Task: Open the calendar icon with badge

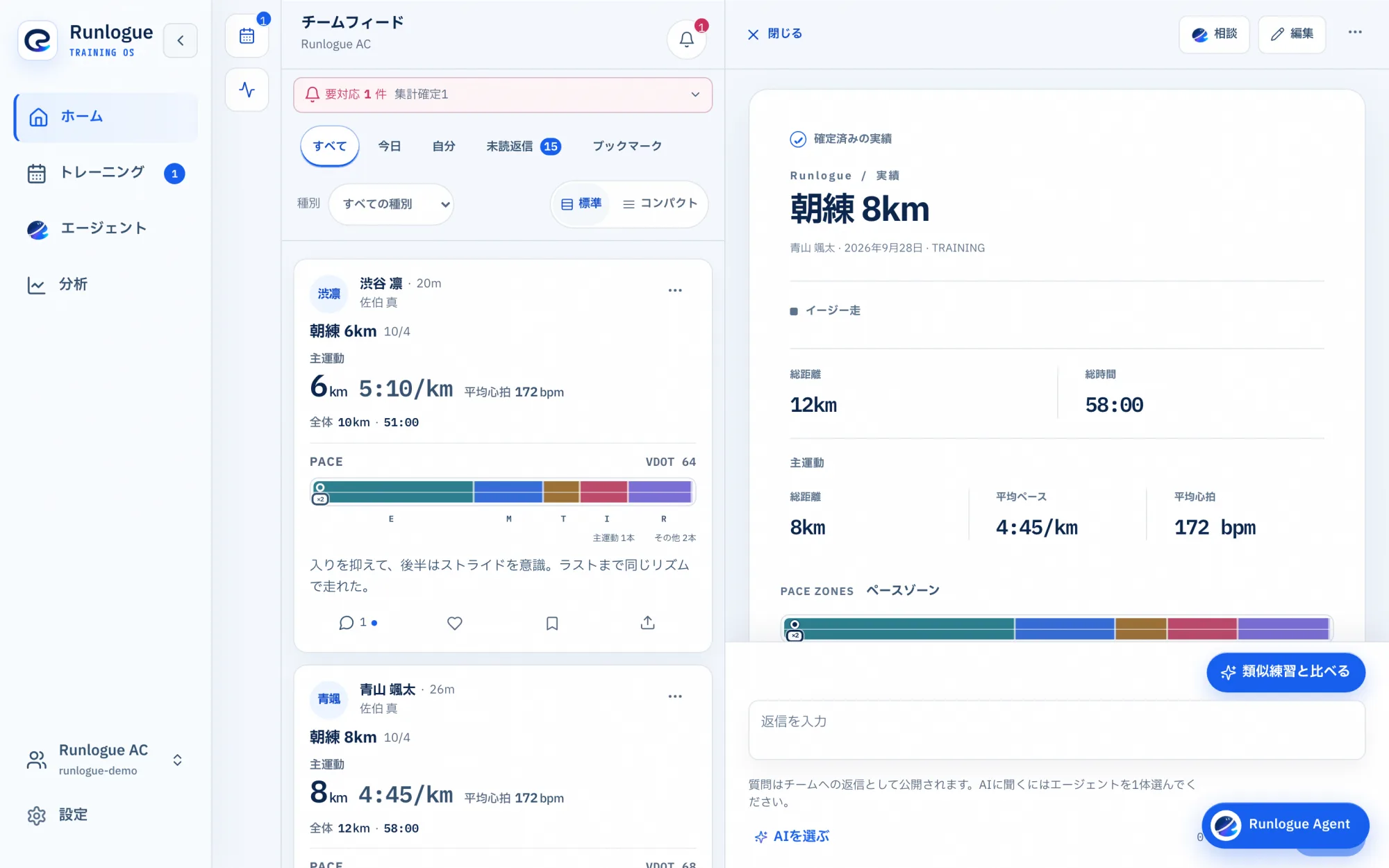Action: coord(247,36)
